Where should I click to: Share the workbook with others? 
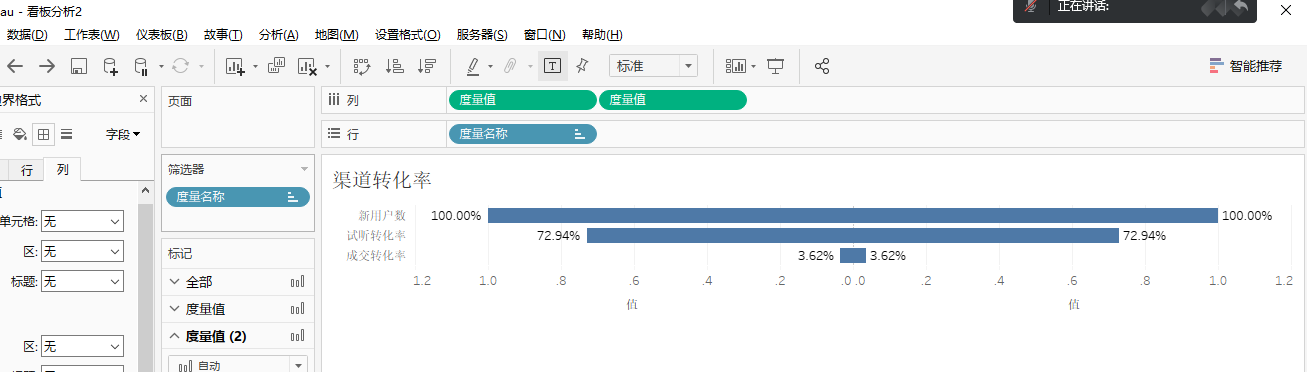pyautogui.click(x=822, y=66)
